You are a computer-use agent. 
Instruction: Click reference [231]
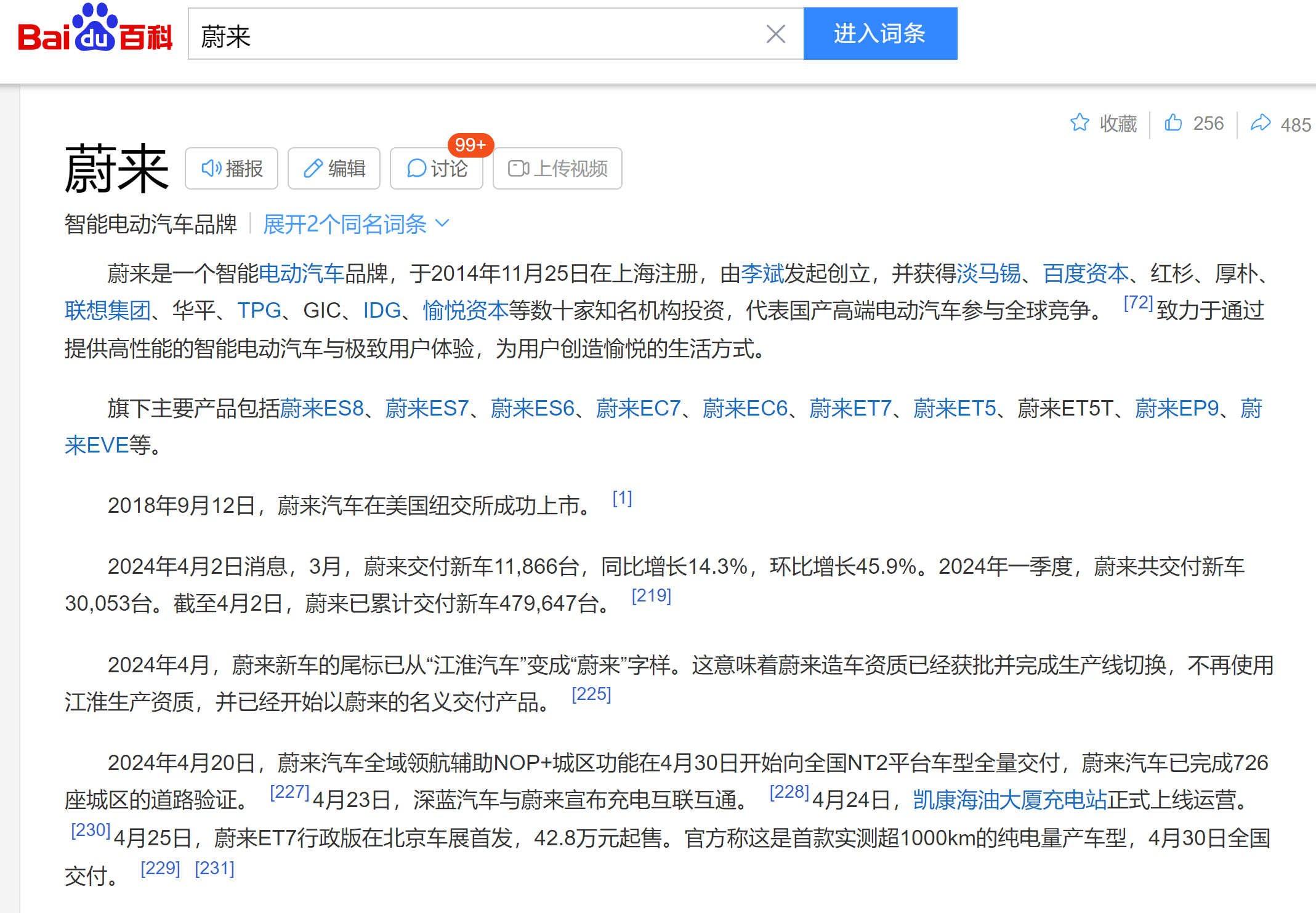tap(214, 868)
